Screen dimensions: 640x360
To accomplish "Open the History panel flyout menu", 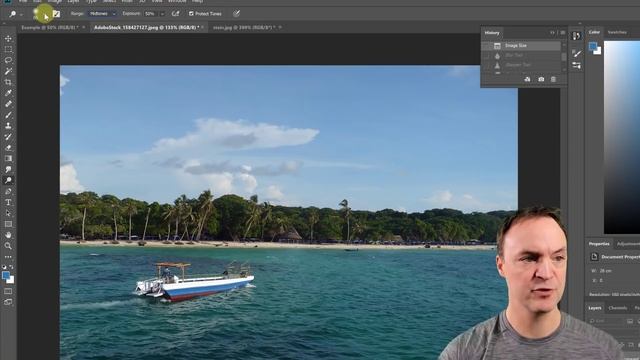I will [x=562, y=33].
